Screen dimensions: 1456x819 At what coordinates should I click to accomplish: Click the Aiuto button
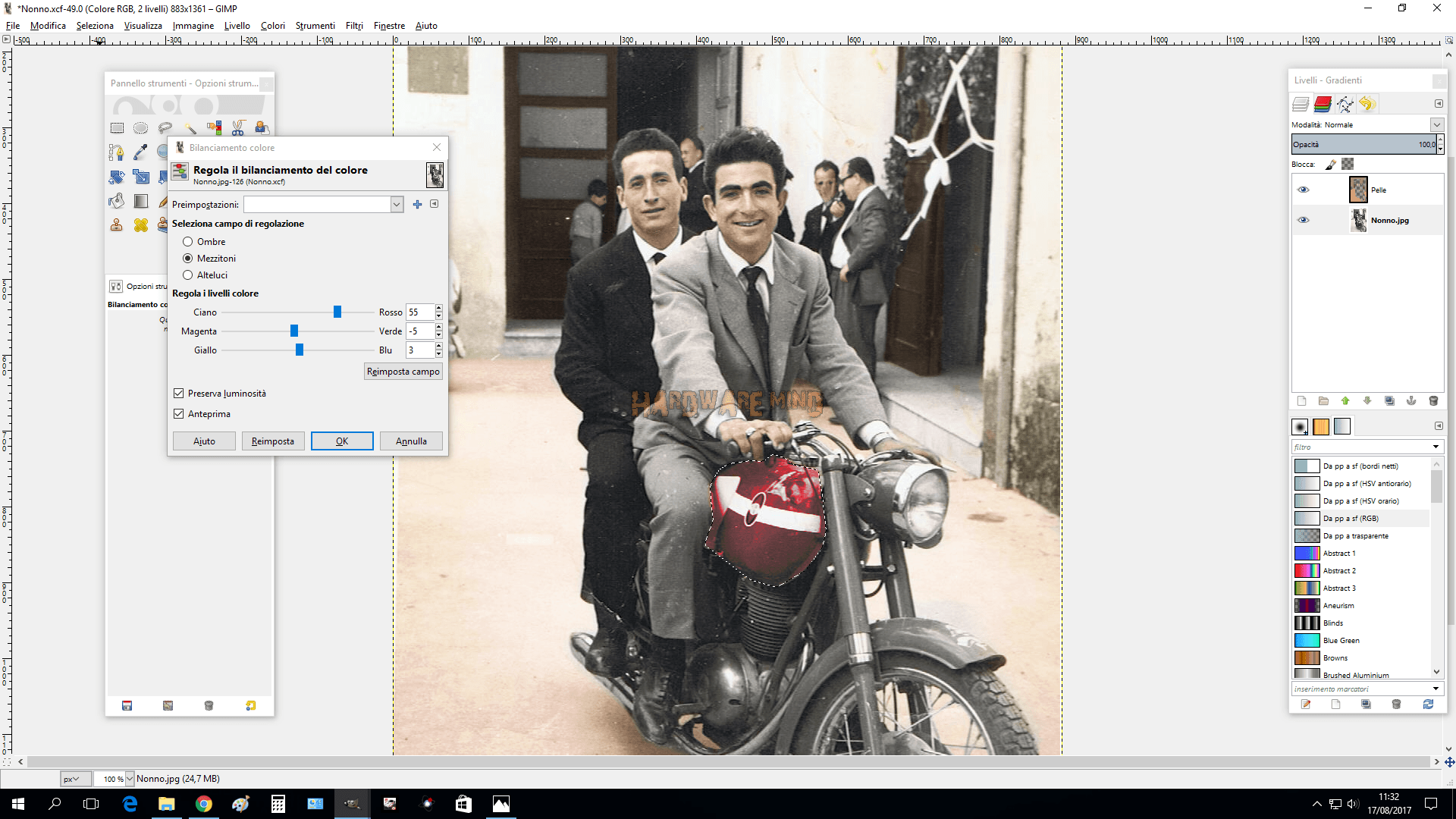click(x=204, y=441)
